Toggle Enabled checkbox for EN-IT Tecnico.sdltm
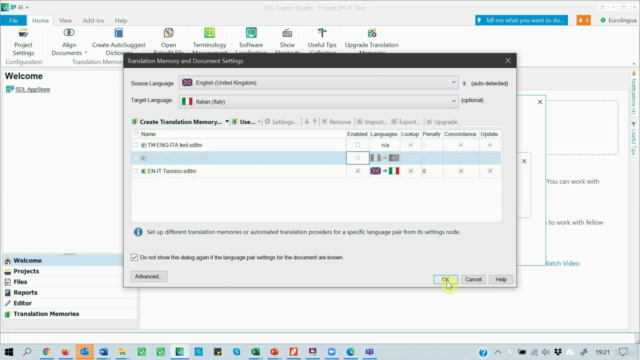640x360 pixels. pyautogui.click(x=358, y=171)
